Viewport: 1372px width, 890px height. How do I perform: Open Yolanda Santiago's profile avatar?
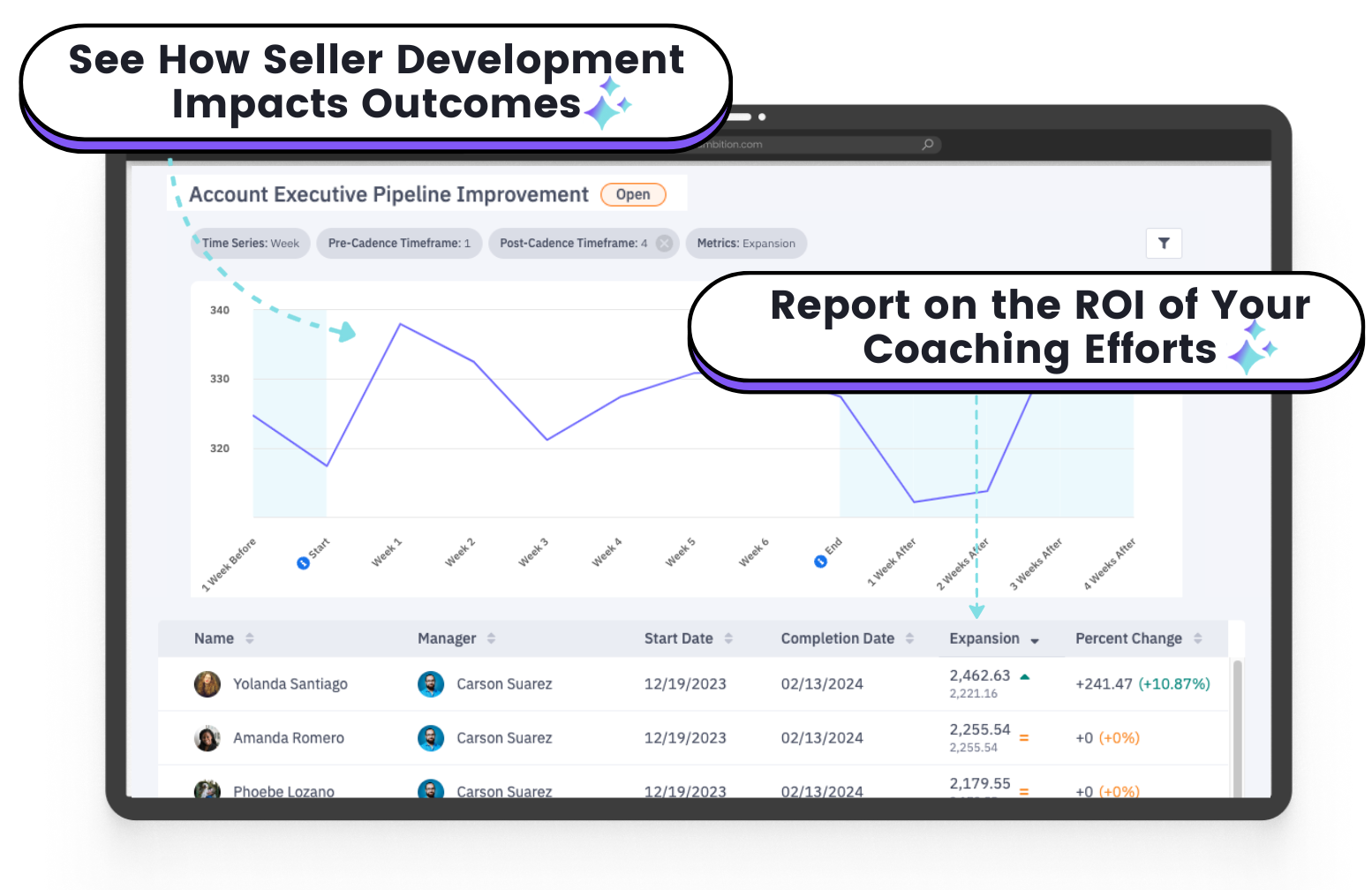tap(207, 684)
